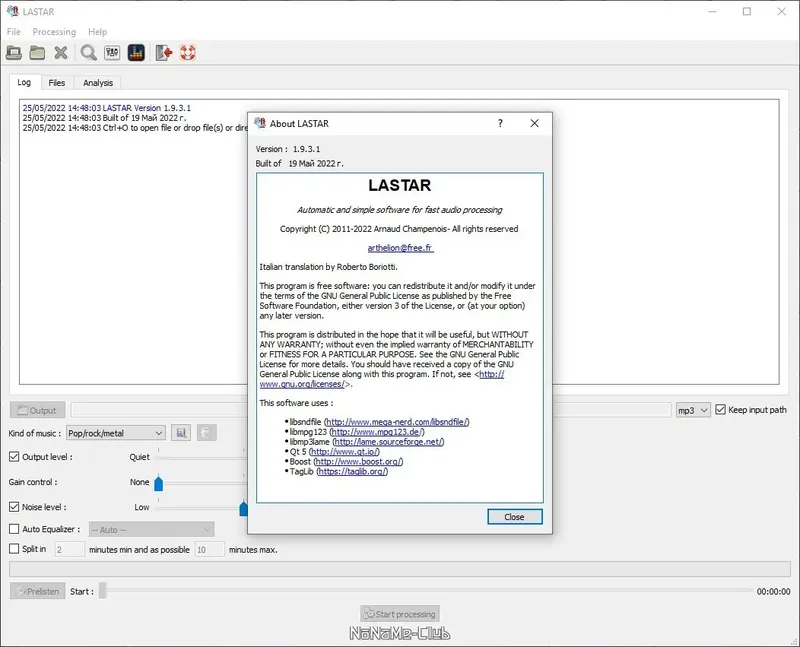Switch to the Analysis tab
The width and height of the screenshot is (800, 647).
[98, 83]
